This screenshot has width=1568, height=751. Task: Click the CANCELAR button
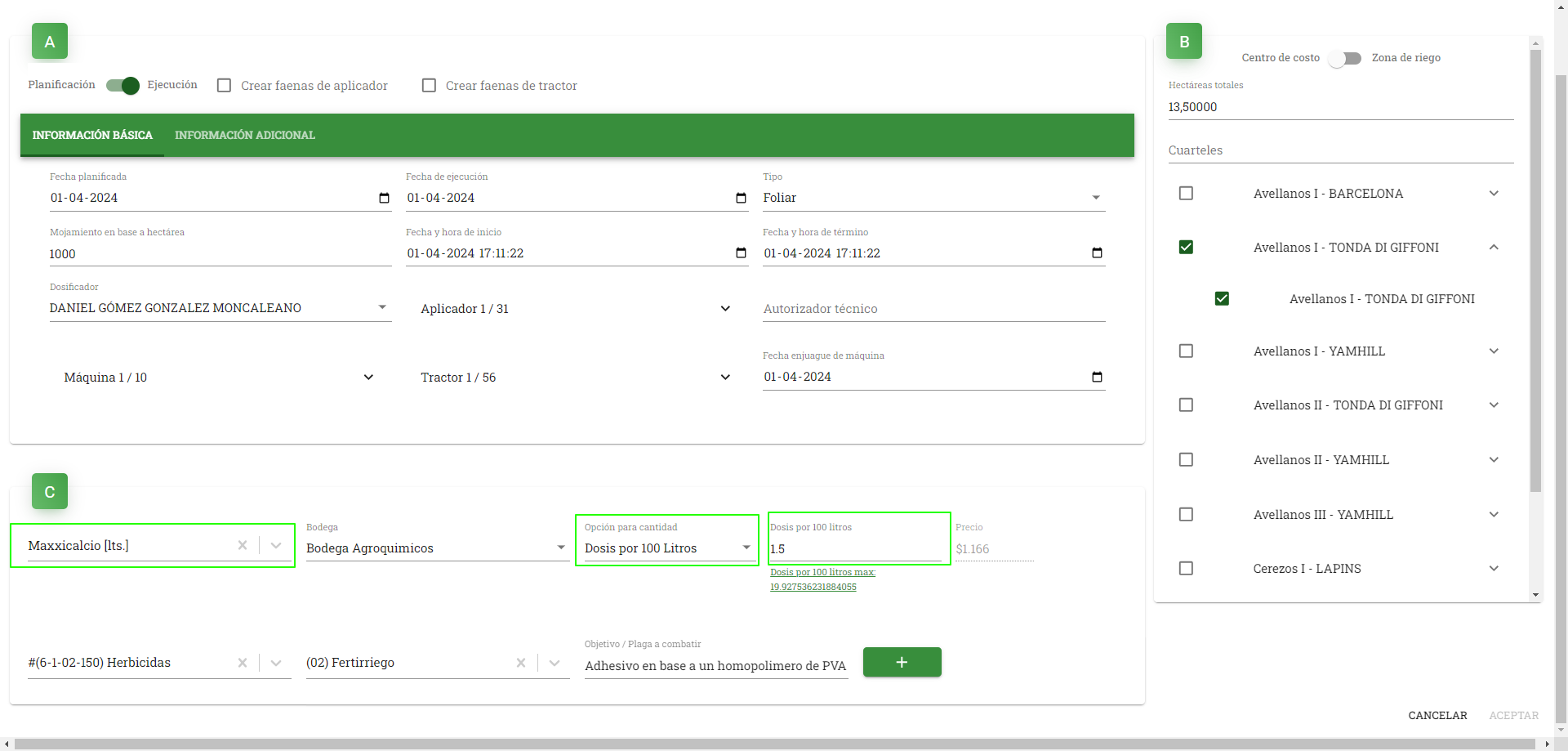[1437, 715]
